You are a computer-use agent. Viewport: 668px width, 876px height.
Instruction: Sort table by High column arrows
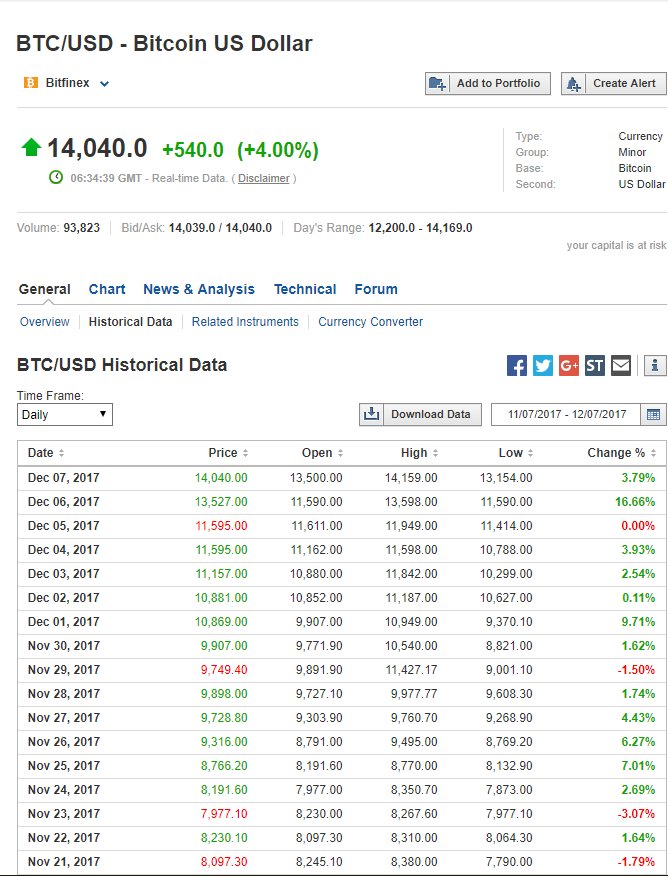(x=435, y=453)
